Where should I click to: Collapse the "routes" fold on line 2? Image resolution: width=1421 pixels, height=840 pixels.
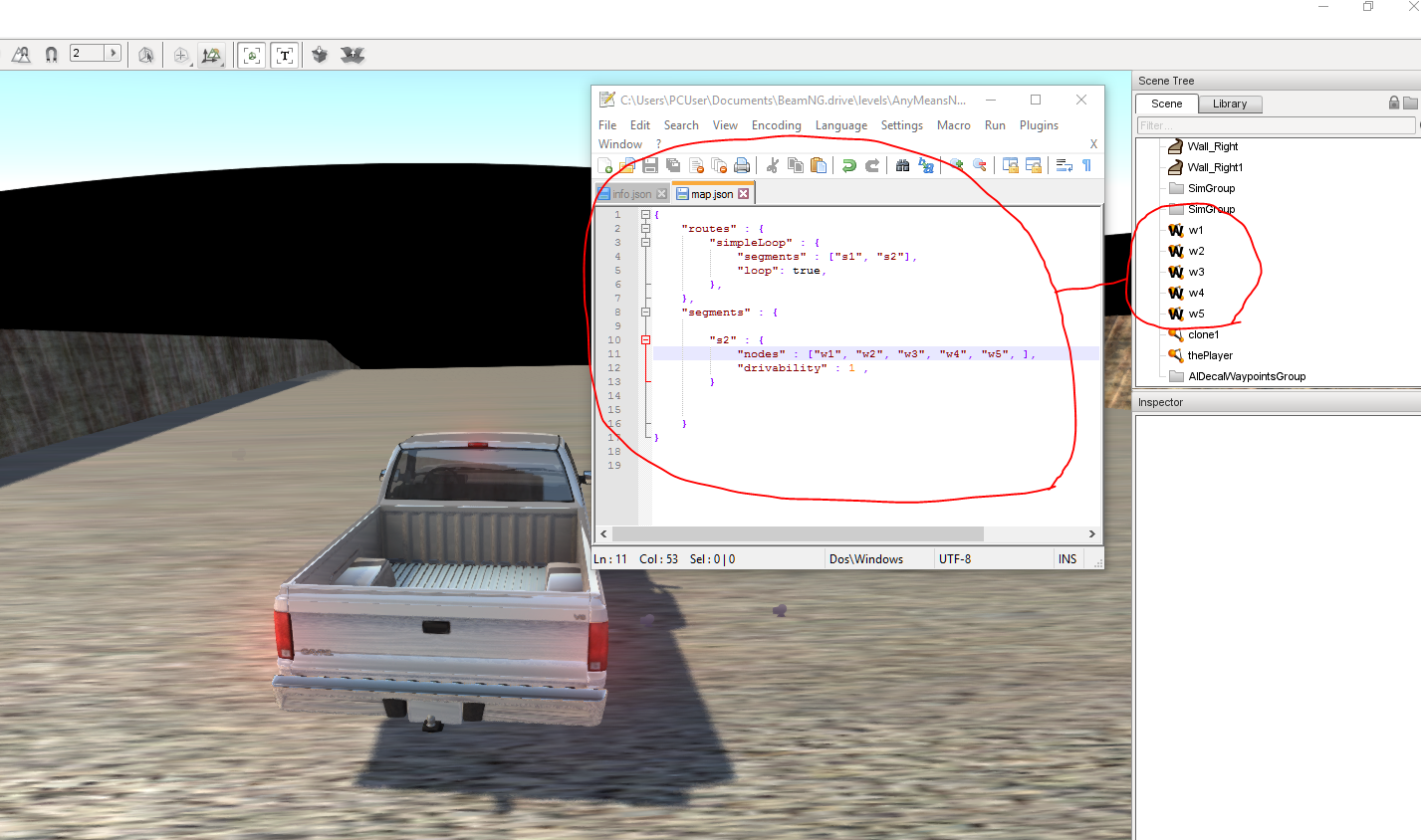point(645,229)
